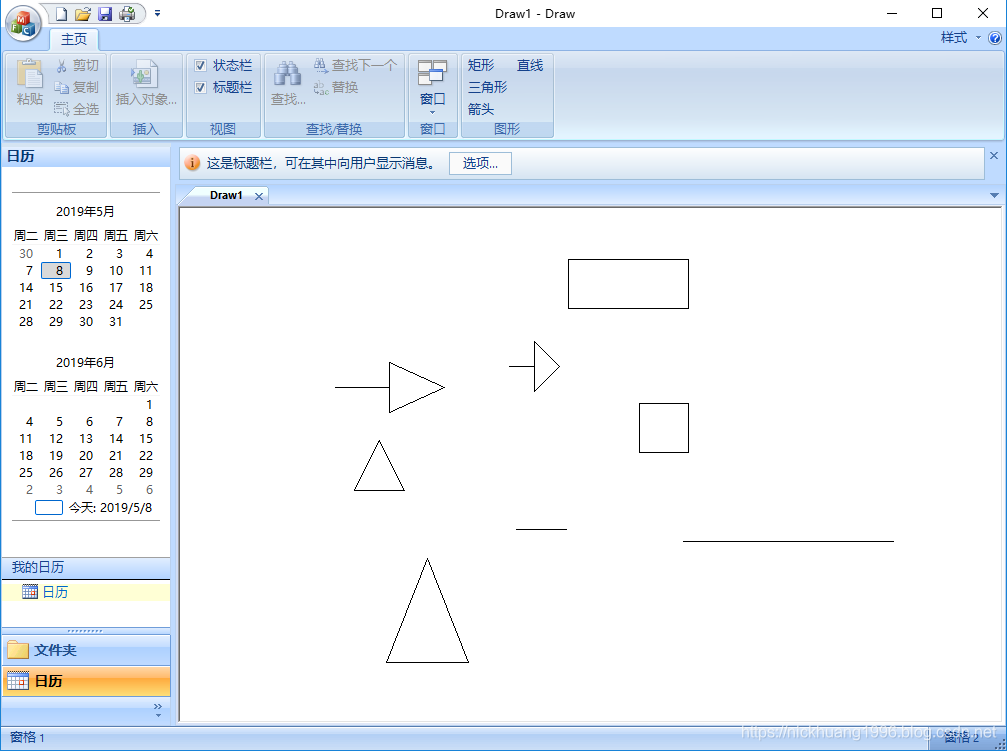
Task: Create a new document from quick access toolbar
Action: [x=61, y=13]
